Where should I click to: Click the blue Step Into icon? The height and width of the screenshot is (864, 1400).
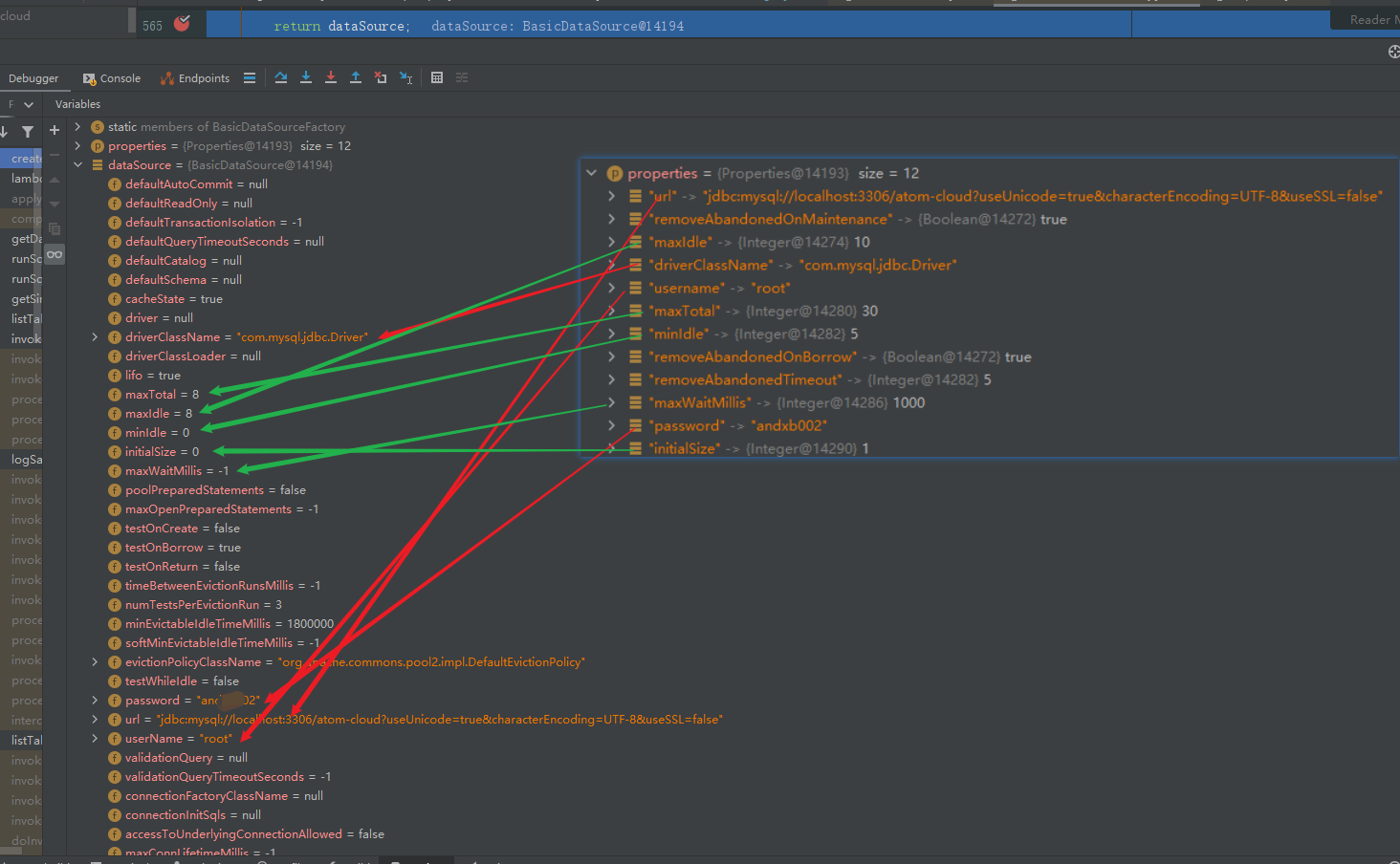pos(306,77)
